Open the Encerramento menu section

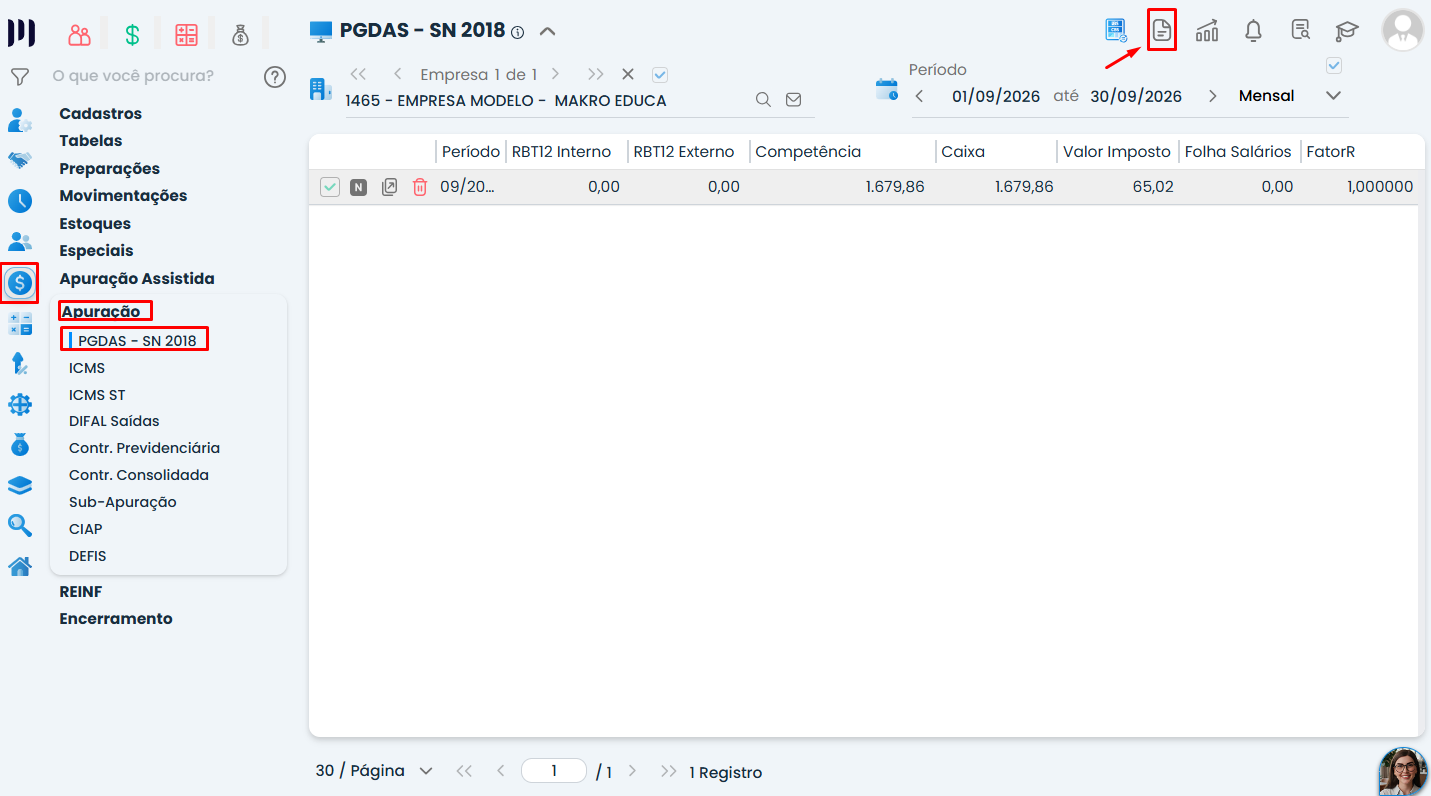(116, 619)
